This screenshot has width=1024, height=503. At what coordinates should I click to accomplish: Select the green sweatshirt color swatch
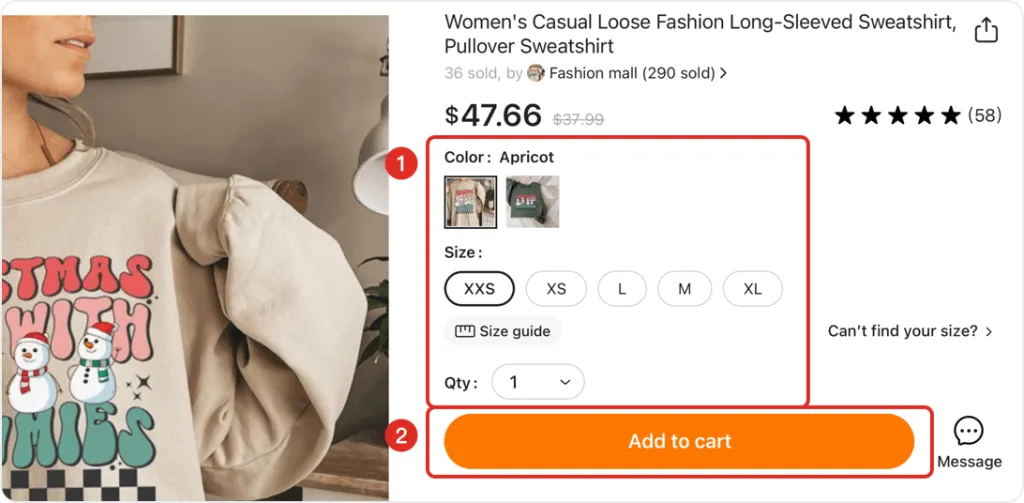532,202
